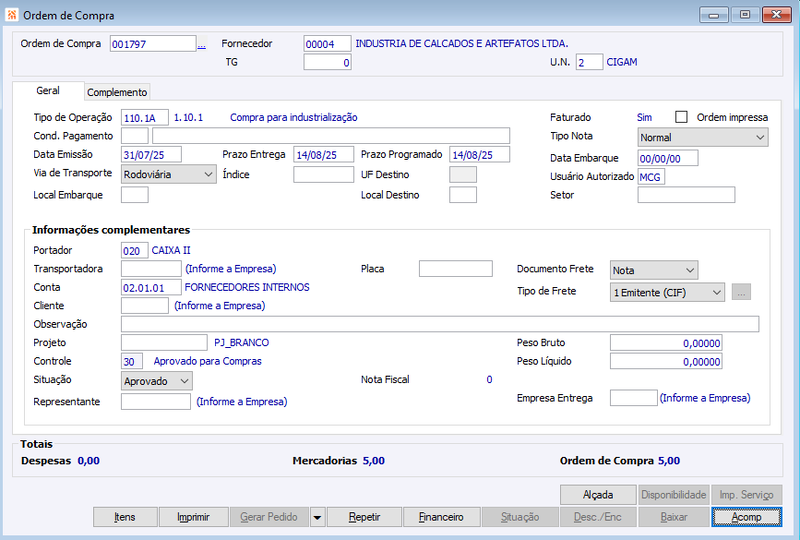Open the Financeiro button

click(441, 517)
